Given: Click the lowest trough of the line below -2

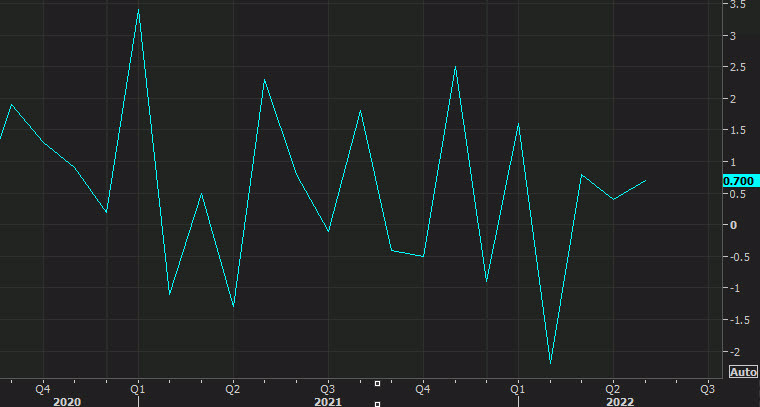Looking at the screenshot, I should click(x=550, y=363).
